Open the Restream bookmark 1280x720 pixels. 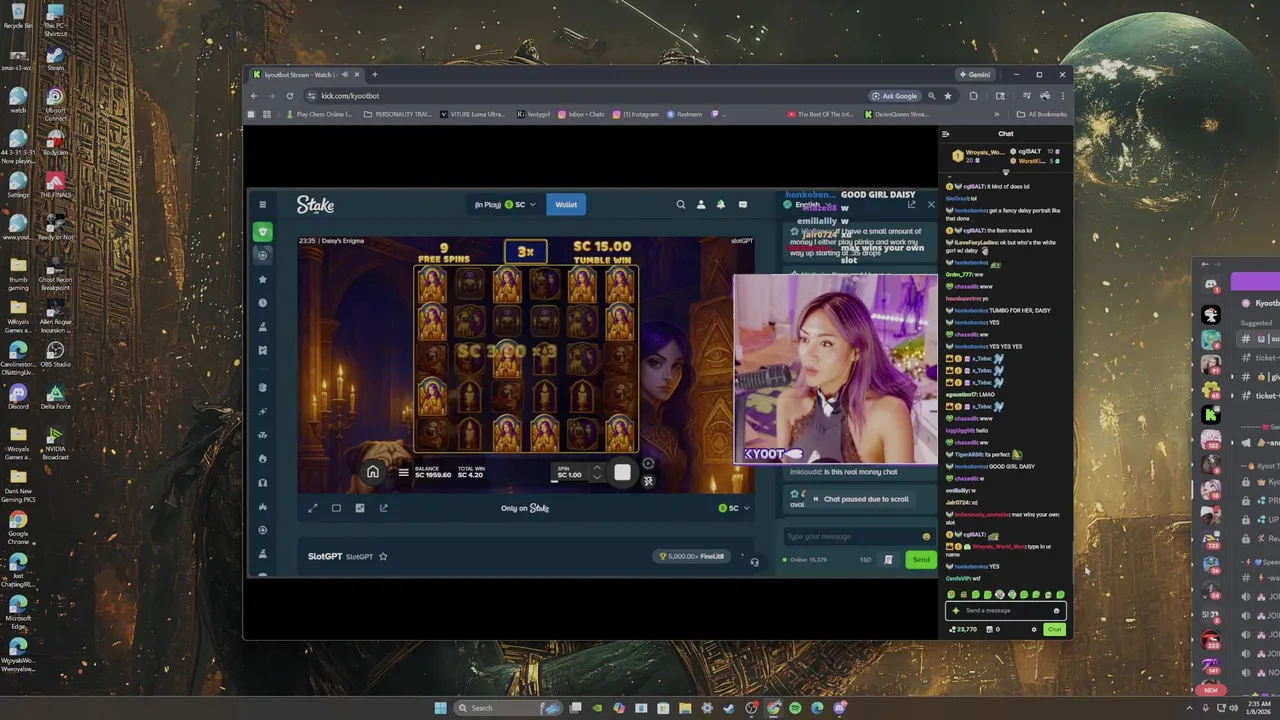[x=685, y=114]
